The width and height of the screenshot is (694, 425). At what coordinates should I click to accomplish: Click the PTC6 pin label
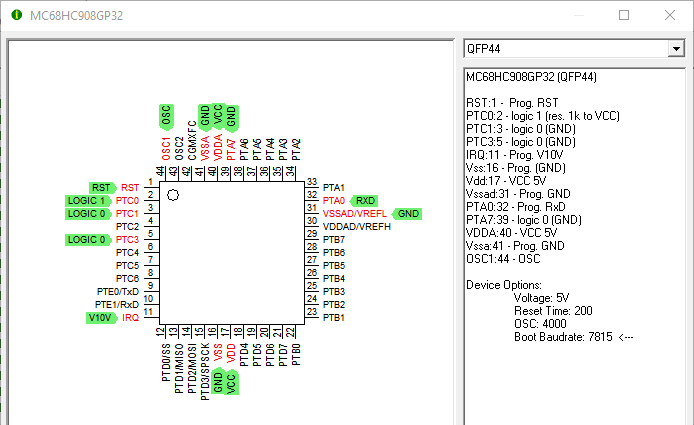tap(127, 279)
